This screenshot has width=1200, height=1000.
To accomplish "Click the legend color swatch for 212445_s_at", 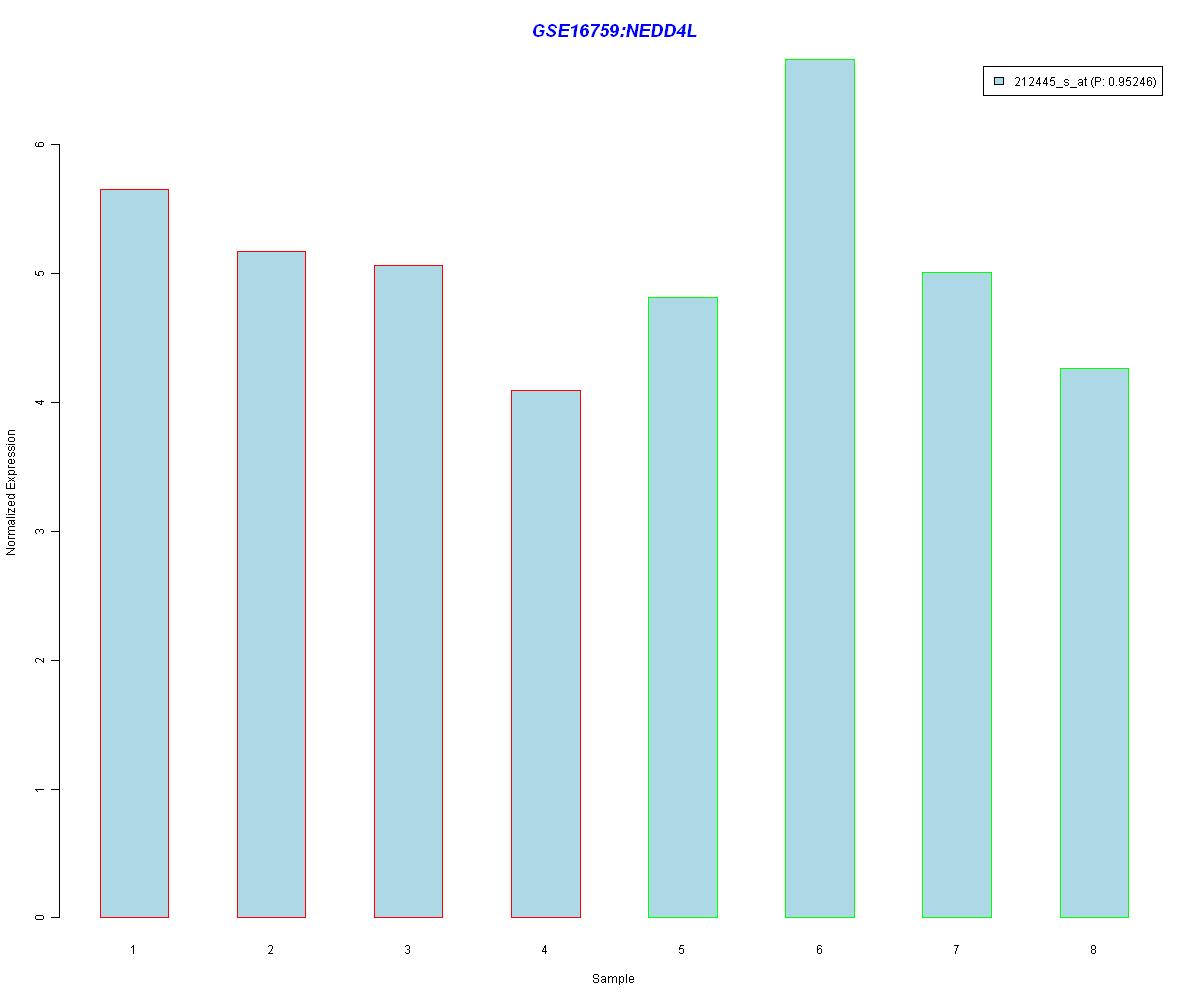I will 998,82.
